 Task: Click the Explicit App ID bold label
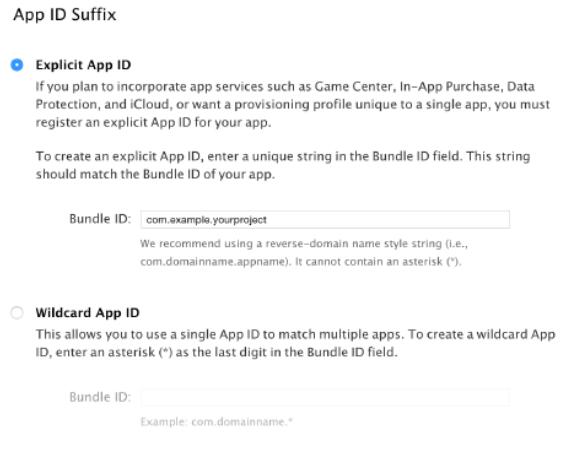(83, 65)
